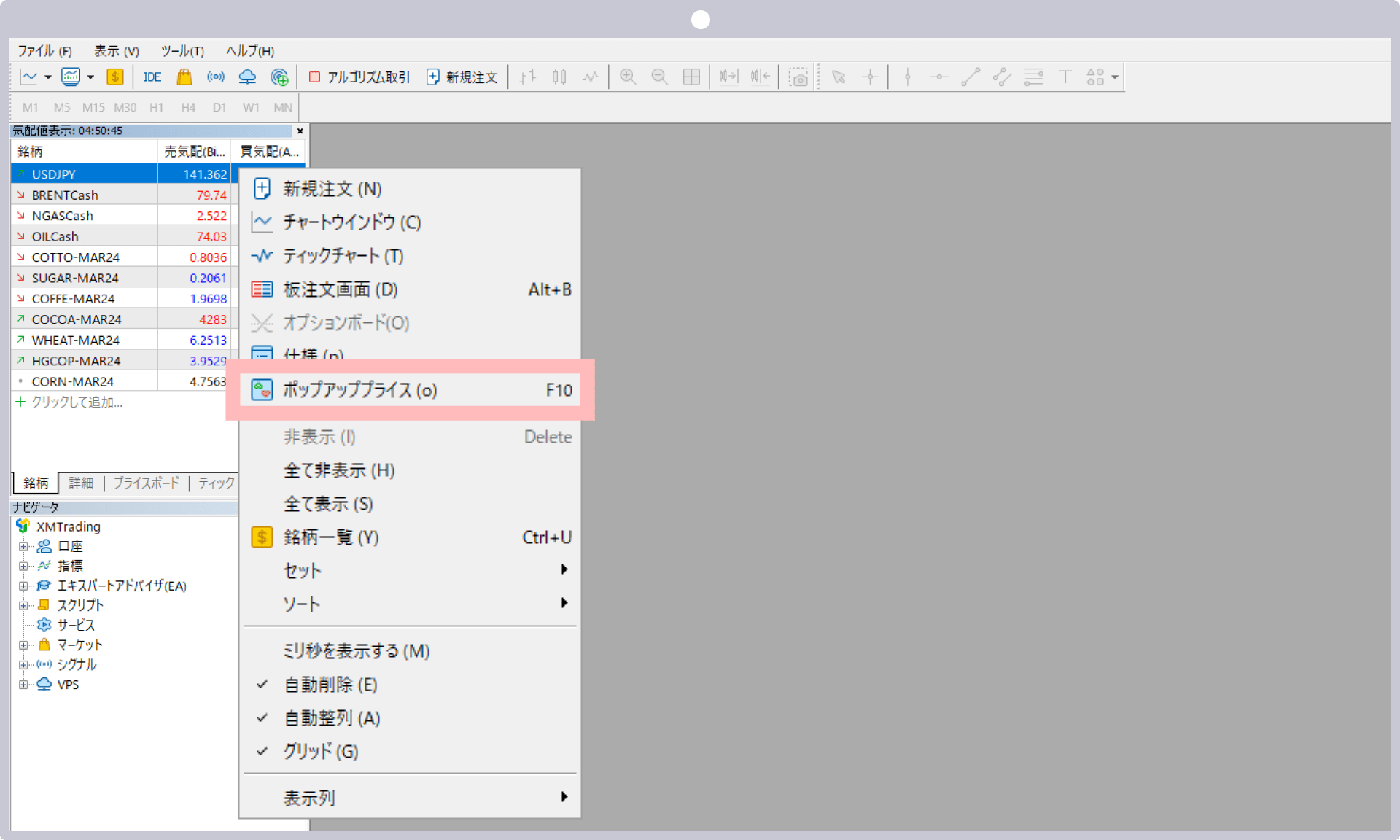Open dropdown arrow beside Market Watch icon
Viewport: 1400px width, 840px height.
click(x=90, y=77)
